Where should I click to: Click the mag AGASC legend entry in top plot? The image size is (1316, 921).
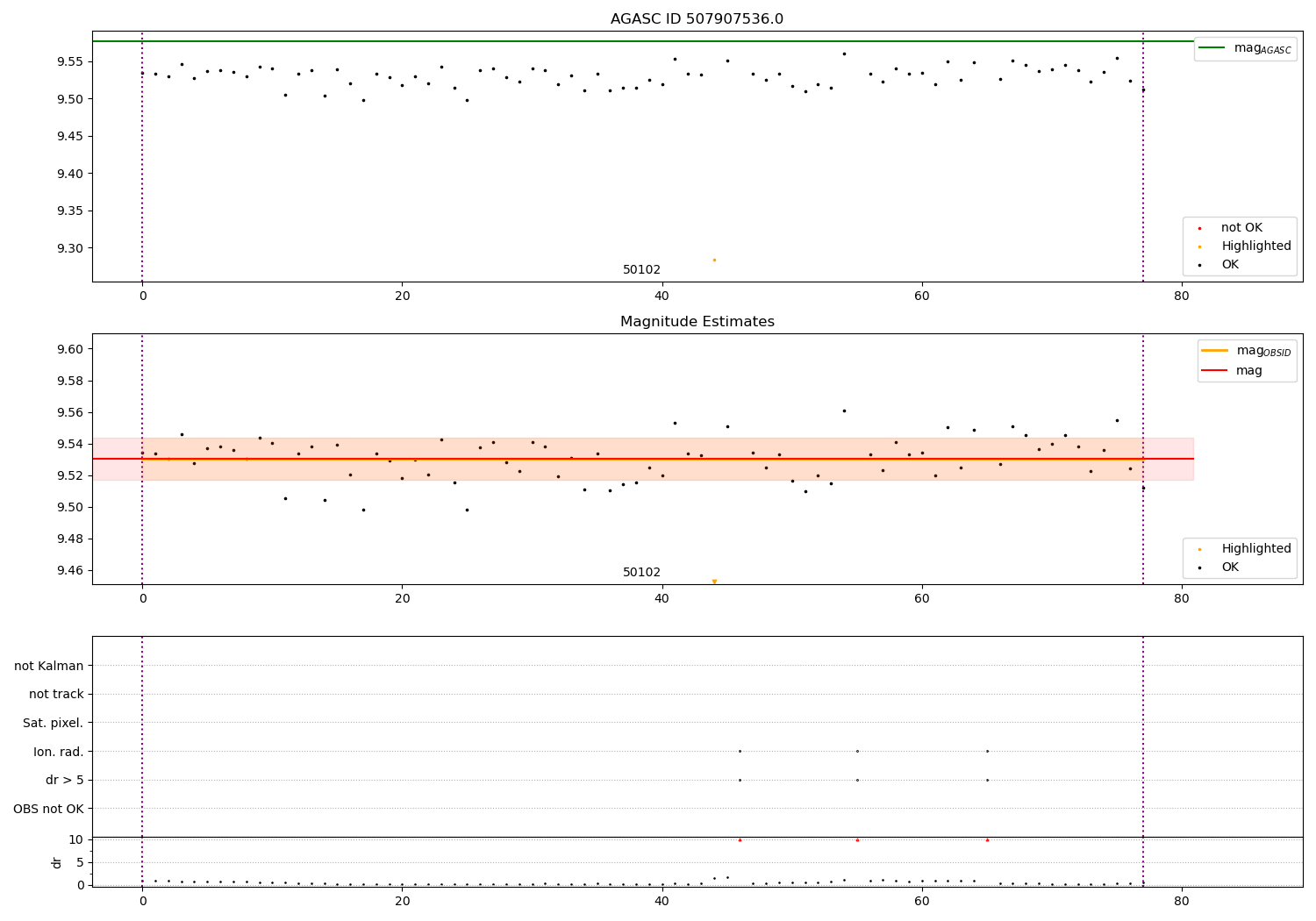[1245, 48]
